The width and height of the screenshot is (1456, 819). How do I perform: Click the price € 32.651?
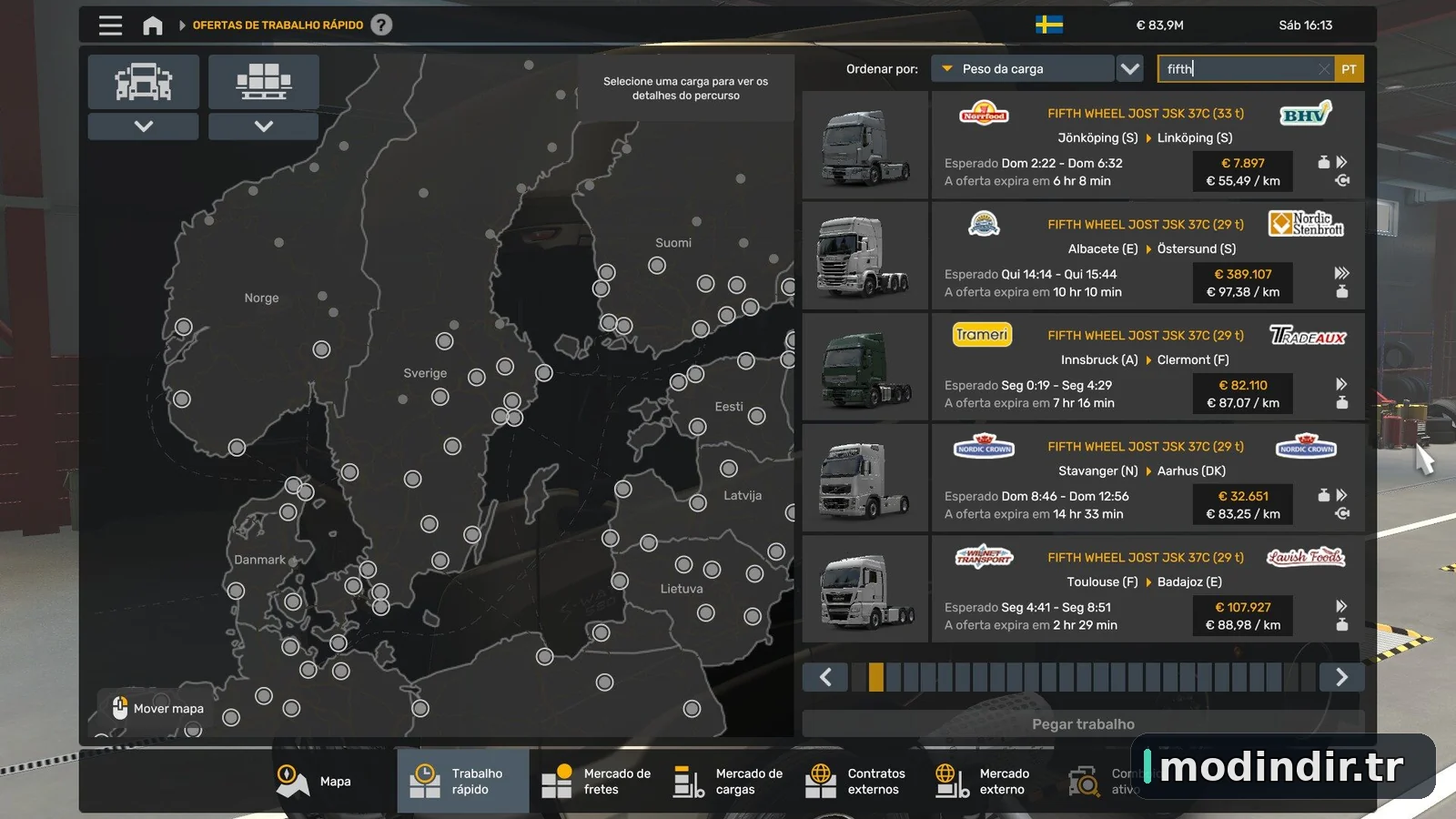click(1243, 497)
